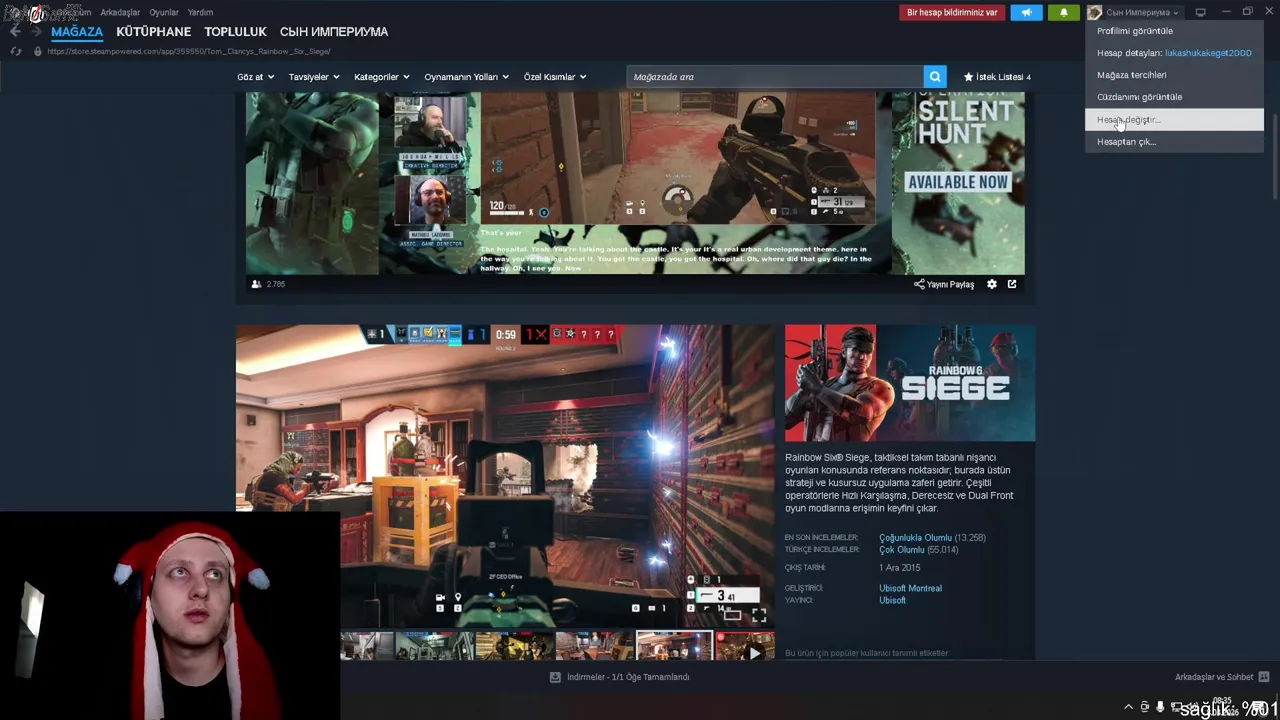The height and width of the screenshot is (720, 1280).
Task: Expand the Tavsiyeler dropdown
Action: click(314, 77)
